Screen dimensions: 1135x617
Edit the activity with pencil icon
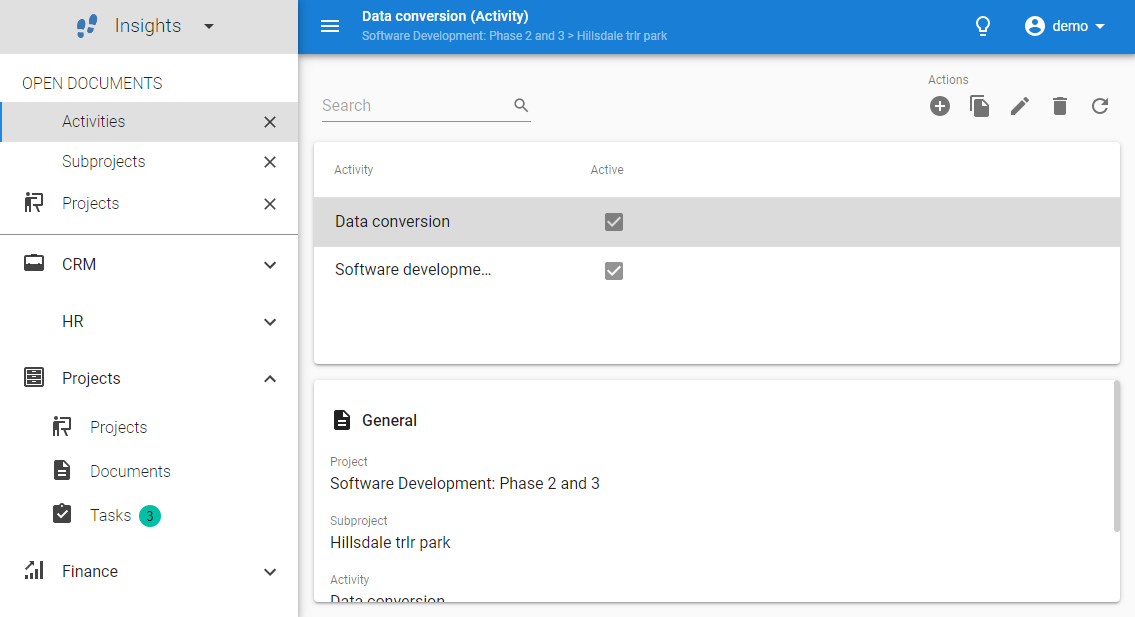pyautogui.click(x=1020, y=106)
